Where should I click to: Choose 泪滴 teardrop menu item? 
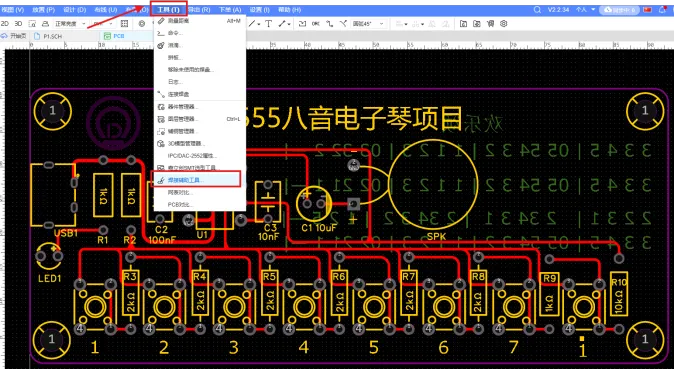coord(199,45)
